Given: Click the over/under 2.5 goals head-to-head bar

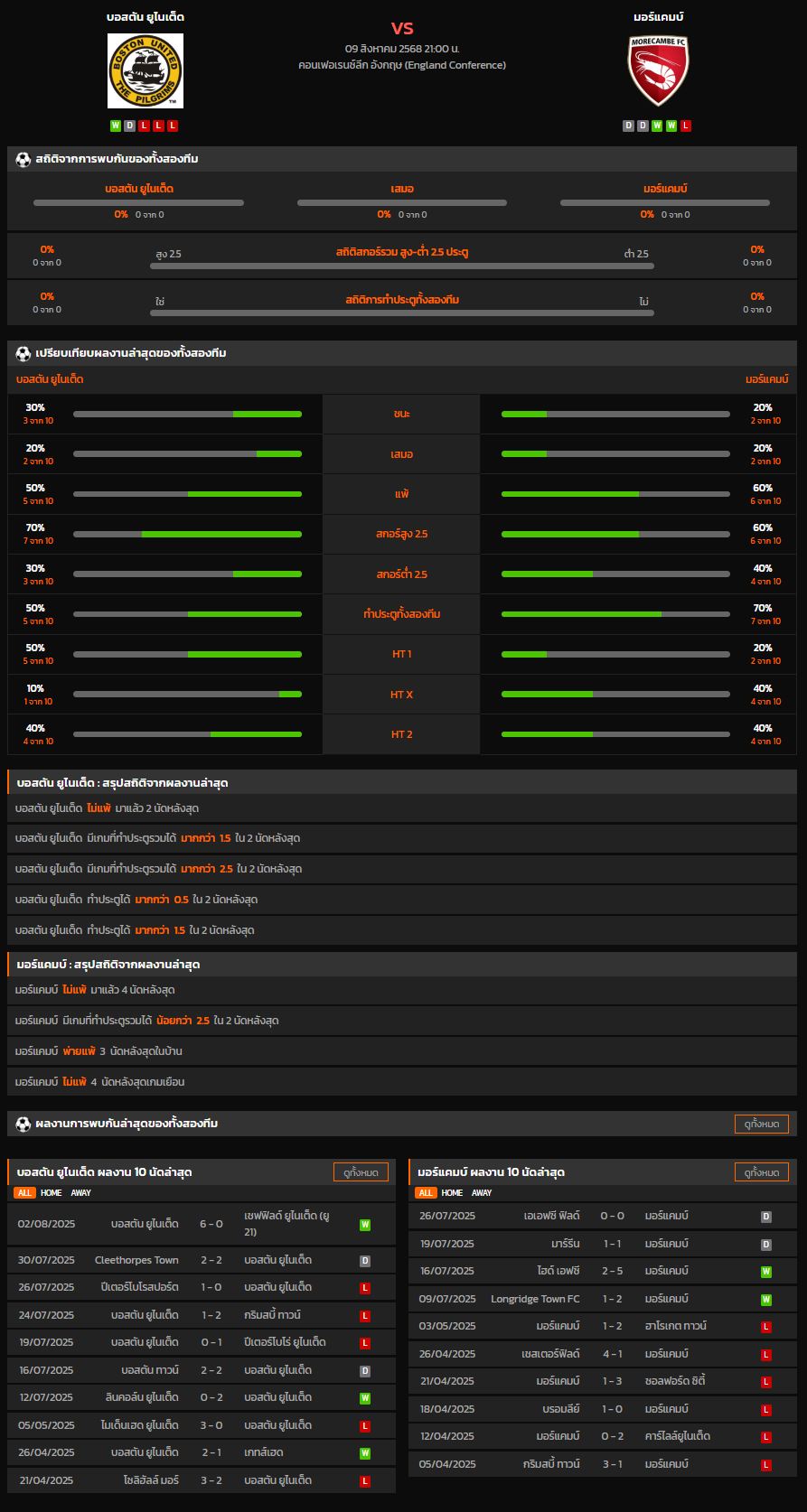Looking at the screenshot, I should click(x=402, y=266).
